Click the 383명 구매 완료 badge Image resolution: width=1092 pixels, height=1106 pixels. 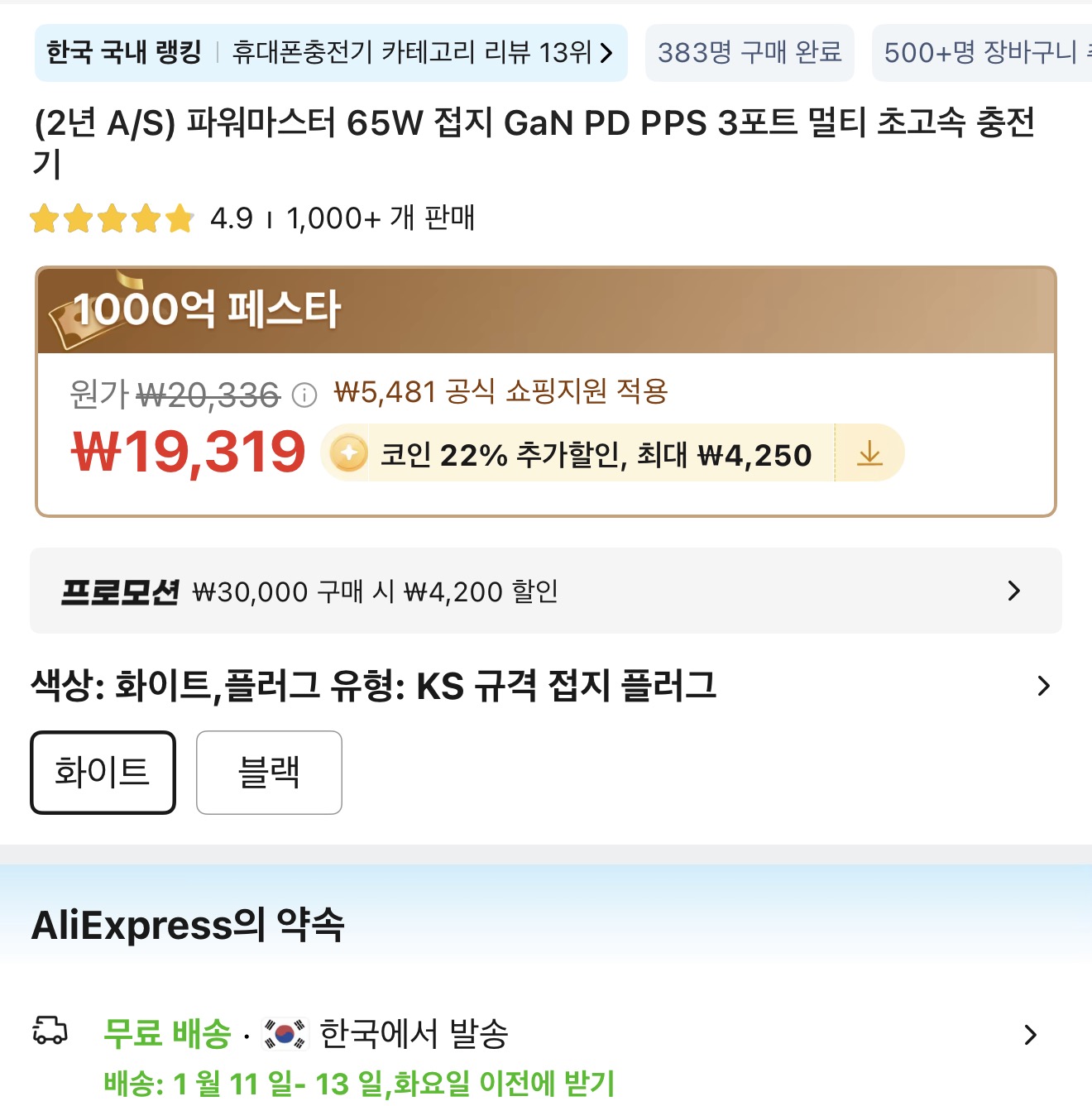pyautogui.click(x=749, y=54)
